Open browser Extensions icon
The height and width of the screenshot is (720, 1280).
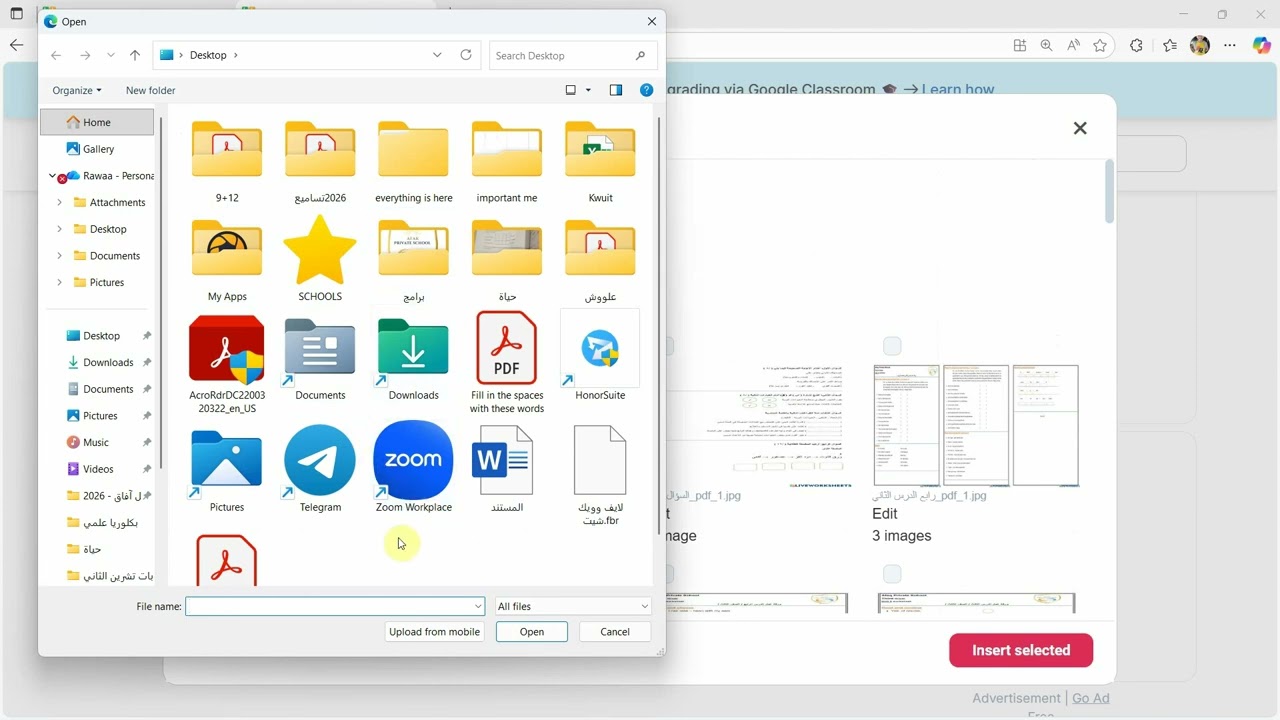point(1136,45)
